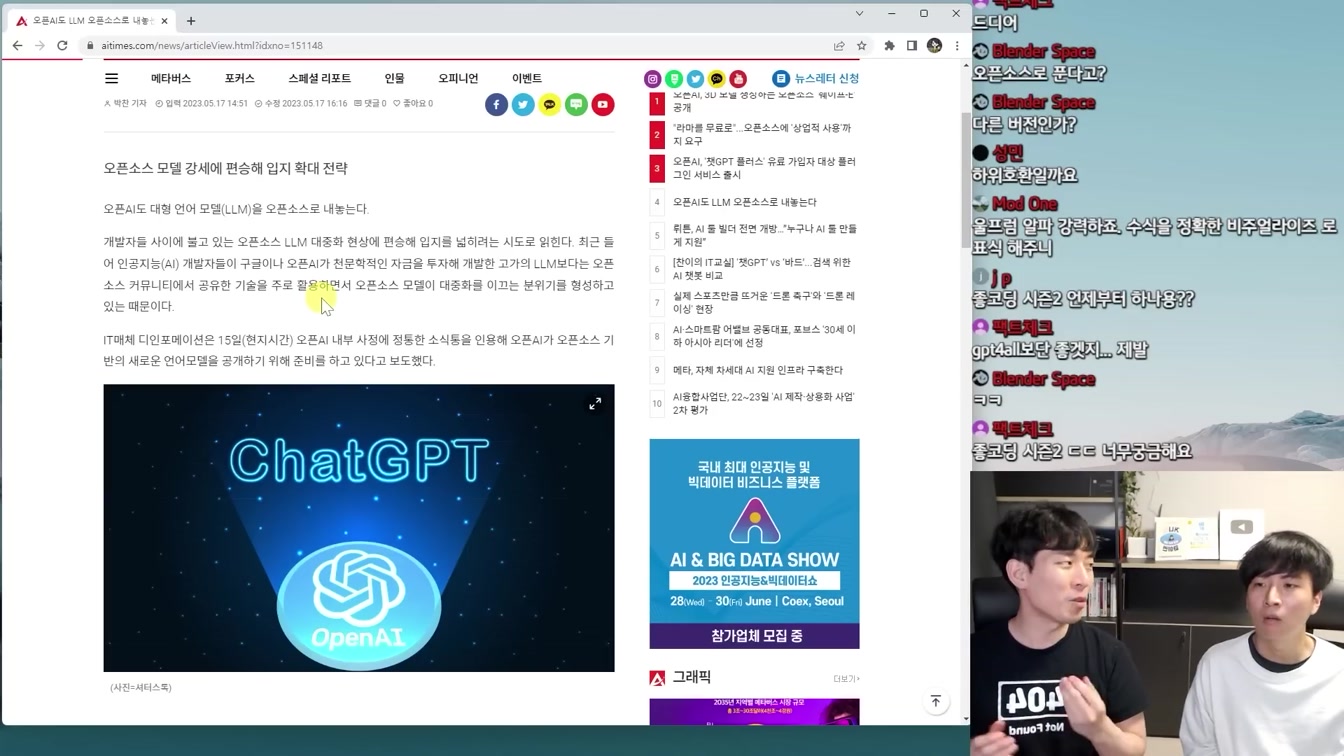Open a new browser tab
Image resolution: width=1344 pixels, height=756 pixels.
[191, 20]
